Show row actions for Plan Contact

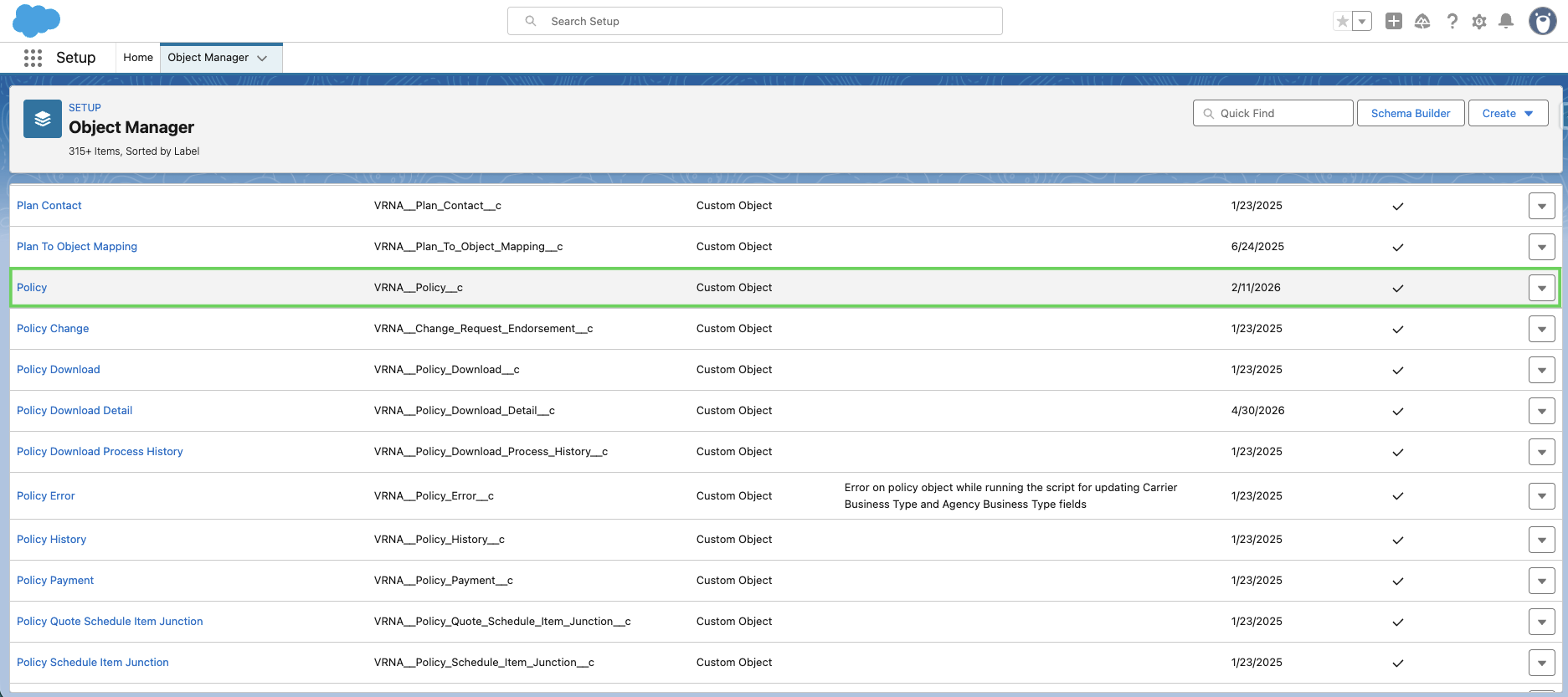[x=1542, y=206]
